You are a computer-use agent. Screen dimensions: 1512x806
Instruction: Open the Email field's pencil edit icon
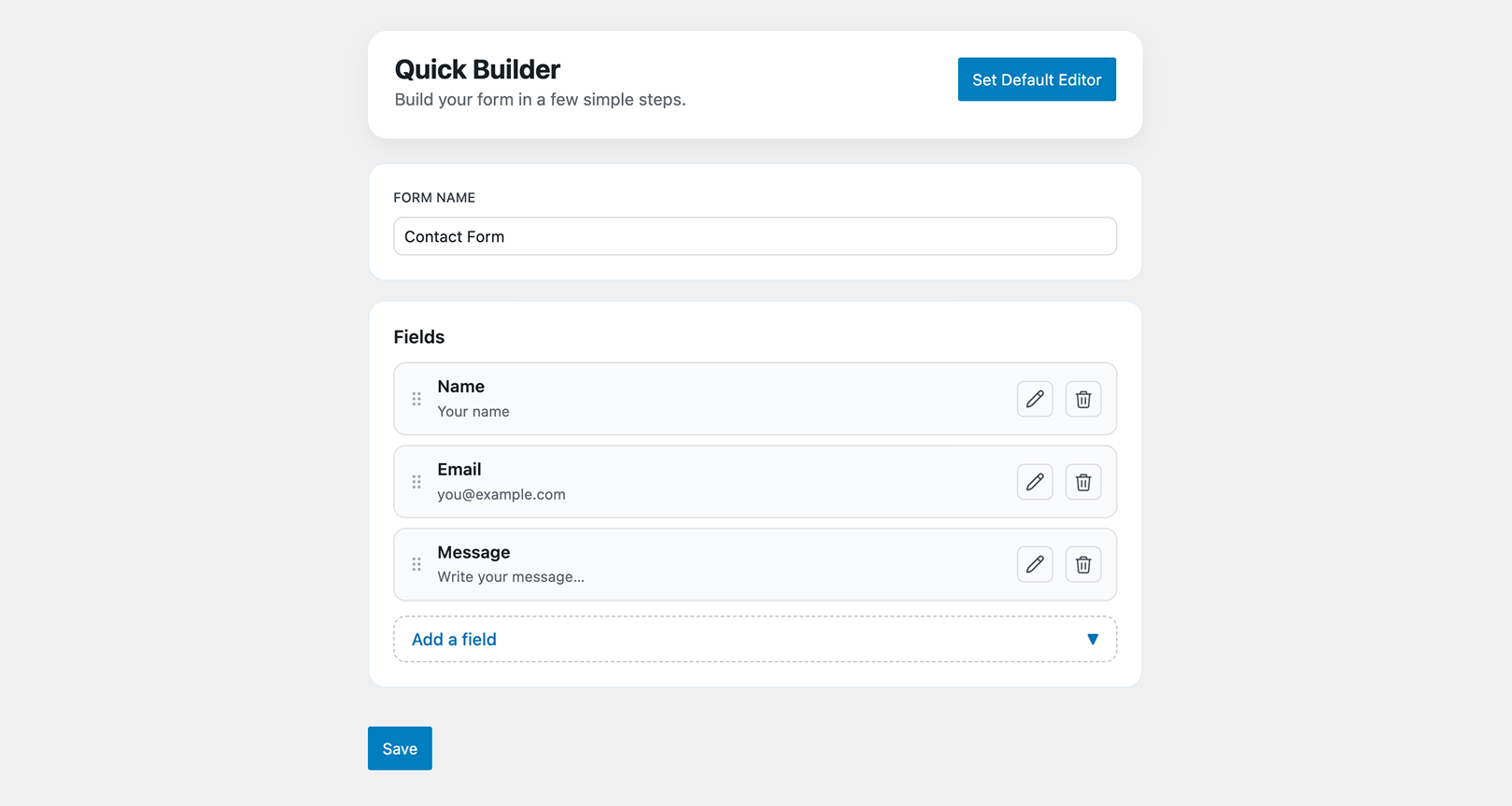pyautogui.click(x=1035, y=482)
